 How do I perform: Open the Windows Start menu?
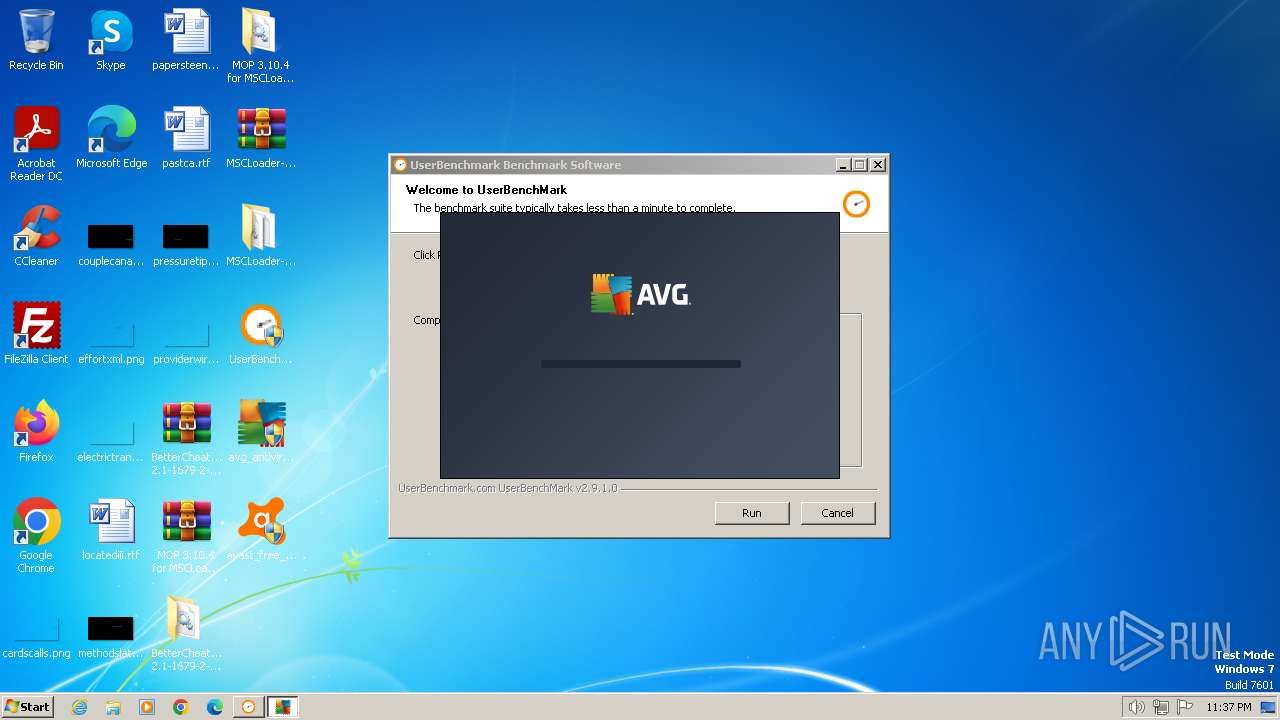tap(27, 706)
